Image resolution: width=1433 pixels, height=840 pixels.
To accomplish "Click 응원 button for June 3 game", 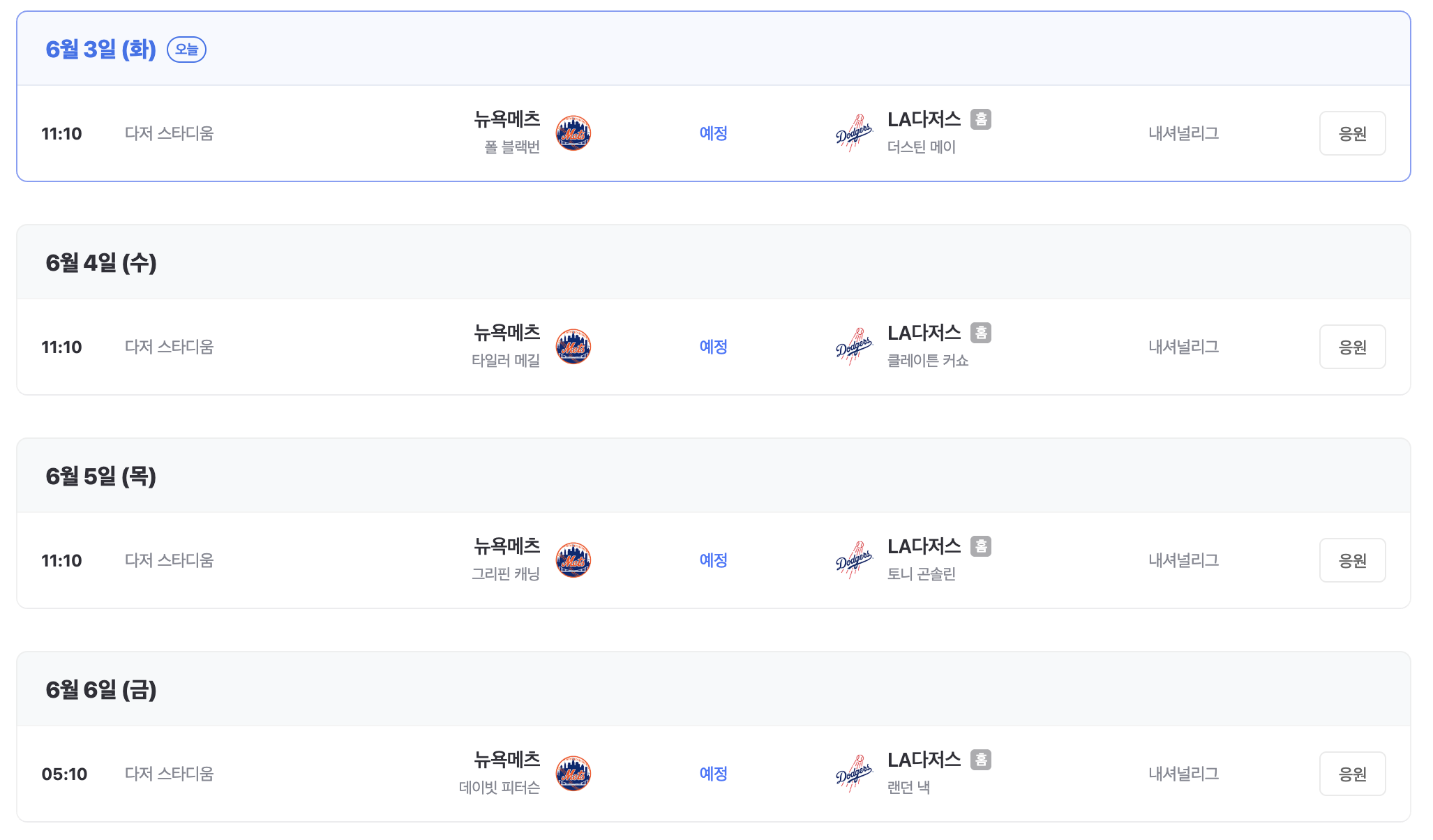I will coord(1352,133).
